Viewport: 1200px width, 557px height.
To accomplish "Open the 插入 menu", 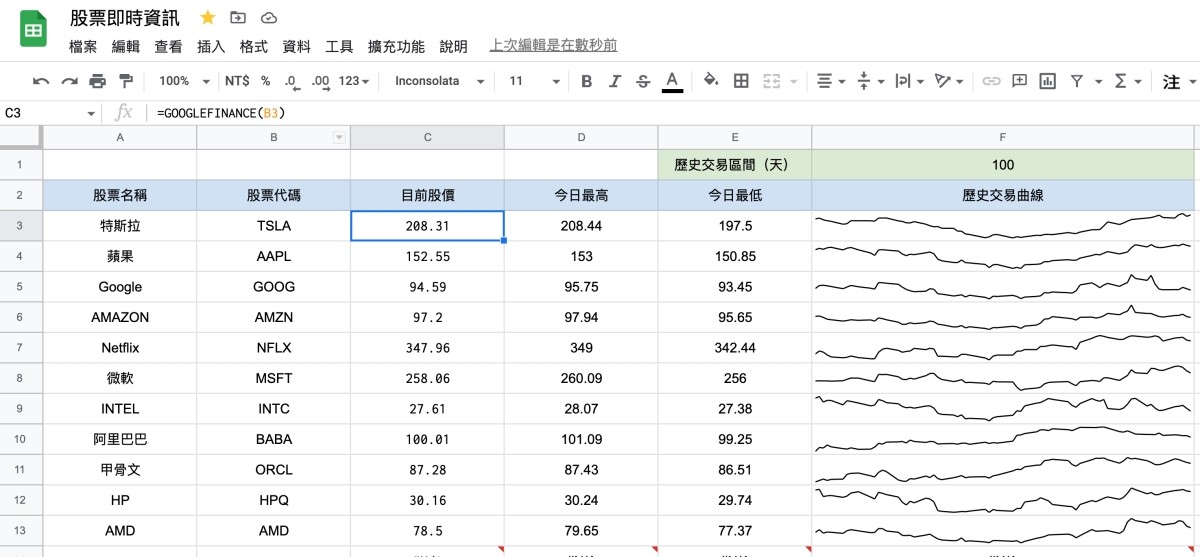I will pos(211,46).
